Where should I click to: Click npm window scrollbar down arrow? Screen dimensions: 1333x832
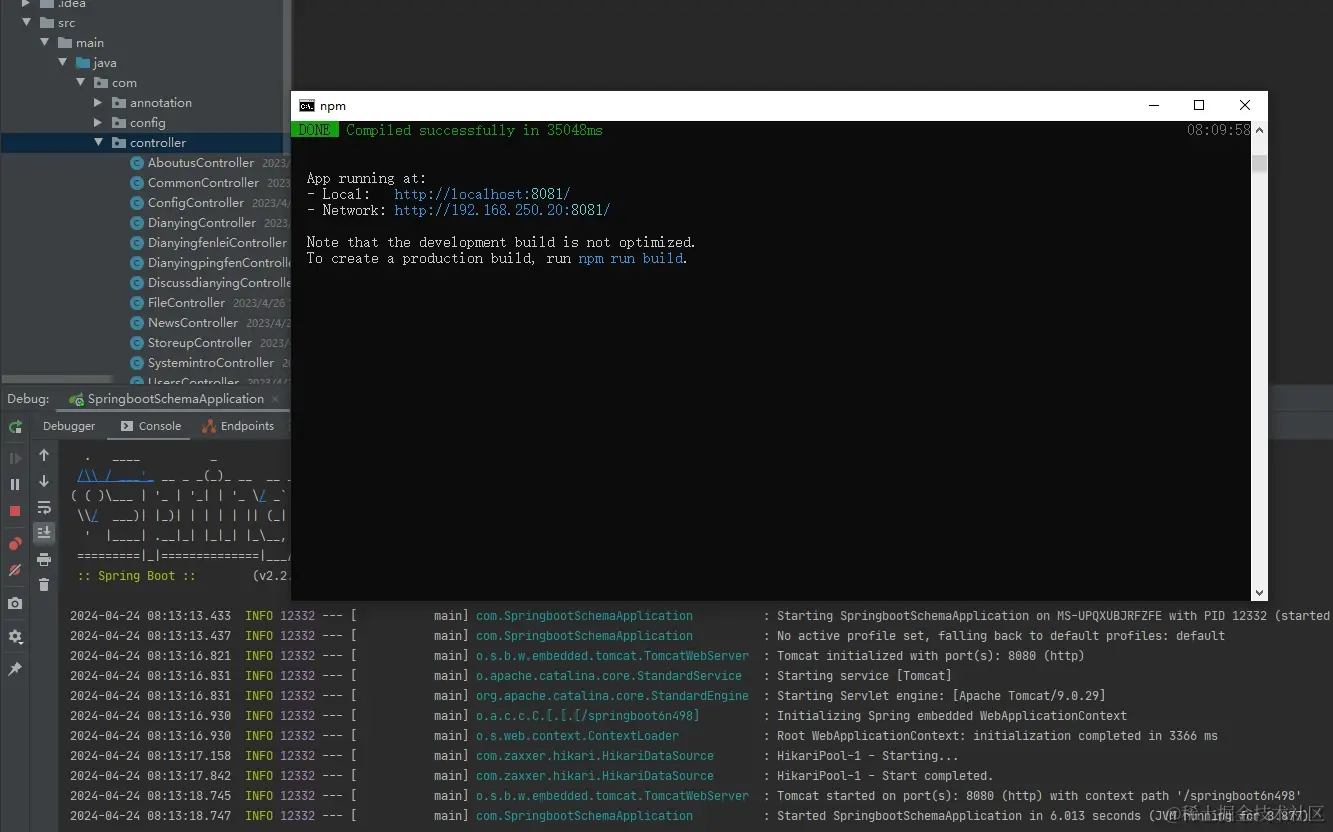point(1259,593)
